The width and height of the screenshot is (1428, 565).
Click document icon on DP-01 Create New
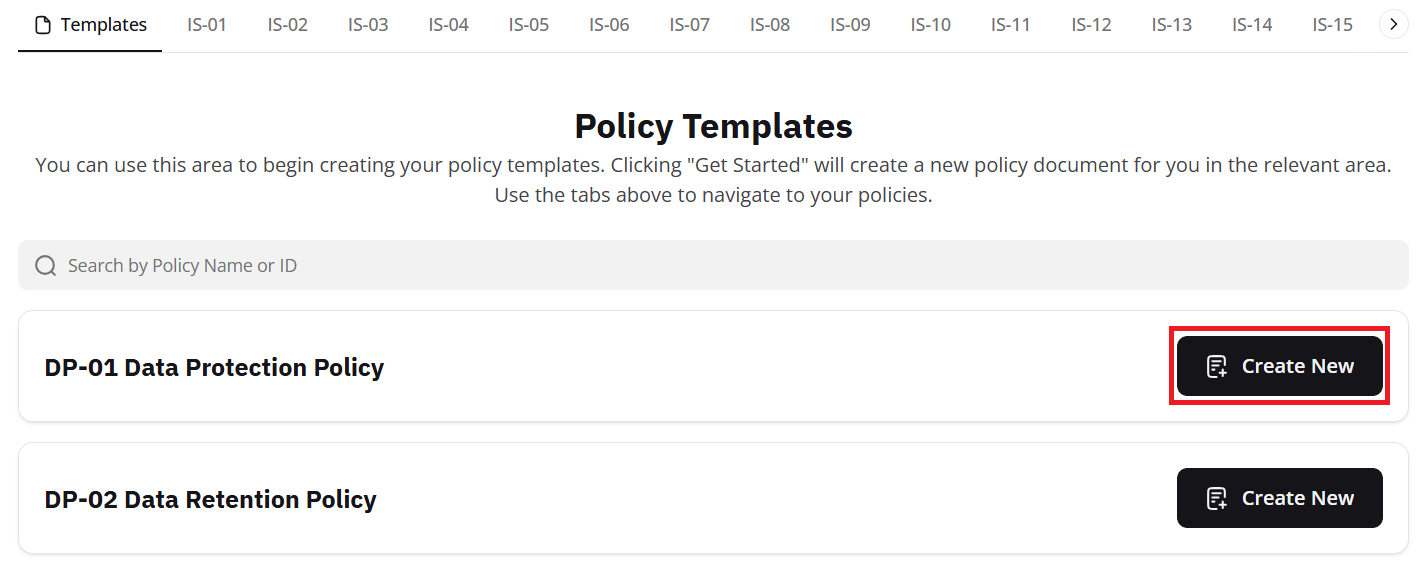pyautogui.click(x=1216, y=367)
